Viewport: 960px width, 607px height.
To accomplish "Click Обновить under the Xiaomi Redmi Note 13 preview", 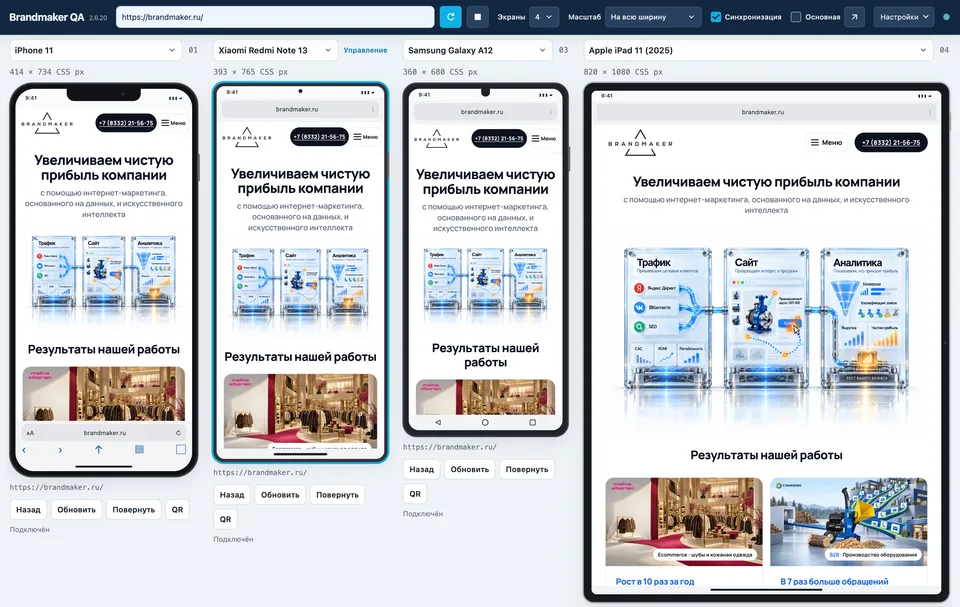I will [280, 495].
